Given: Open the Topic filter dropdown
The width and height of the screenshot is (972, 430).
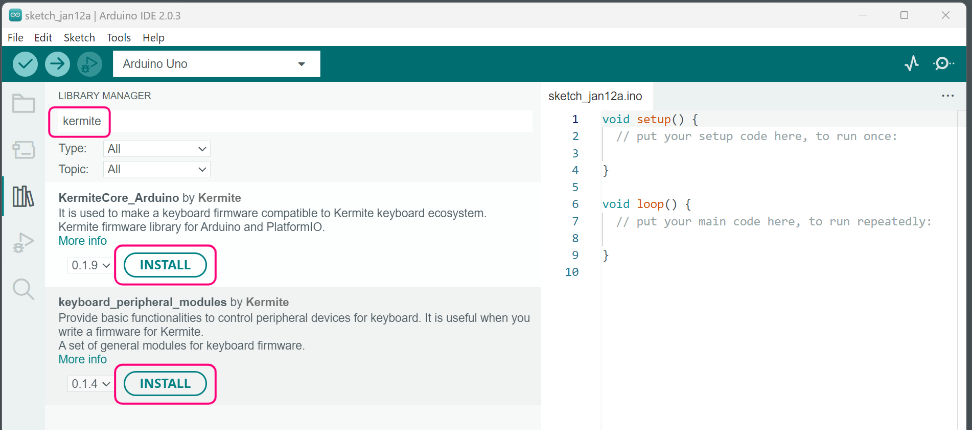Looking at the screenshot, I should [x=157, y=169].
